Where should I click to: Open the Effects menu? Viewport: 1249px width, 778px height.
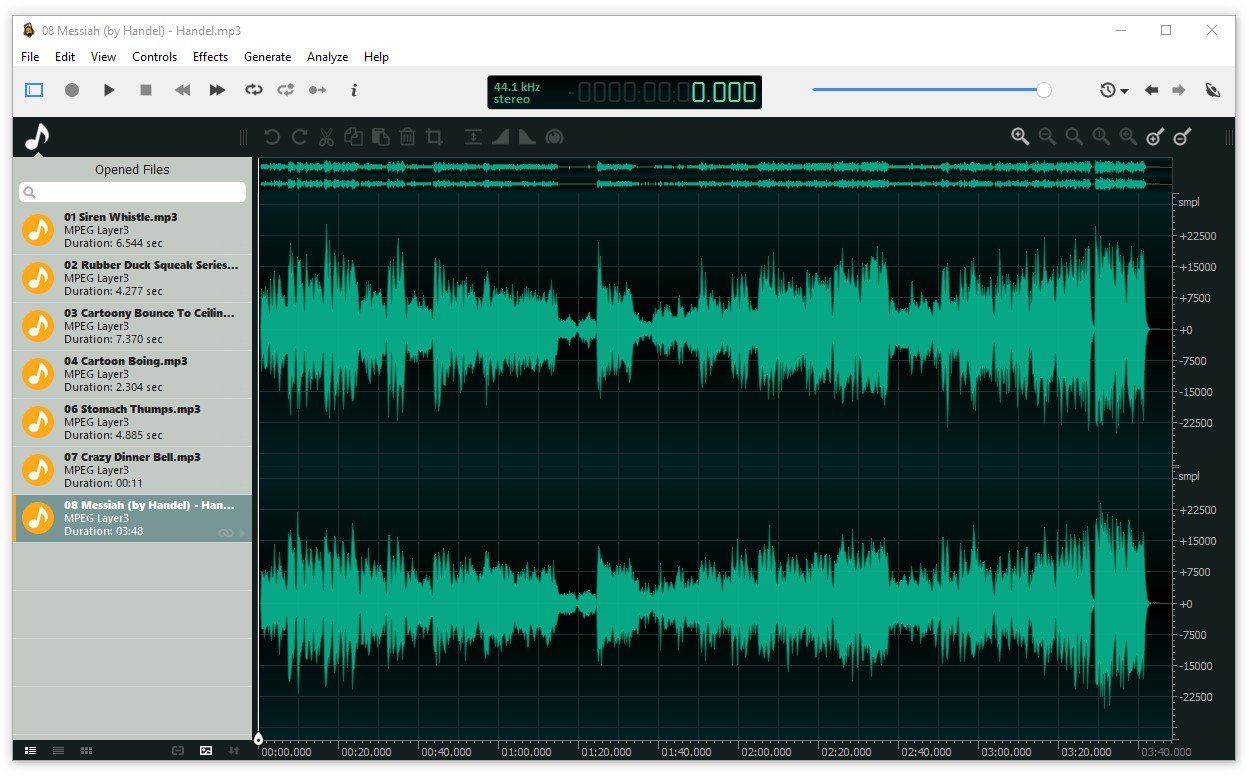click(x=210, y=57)
